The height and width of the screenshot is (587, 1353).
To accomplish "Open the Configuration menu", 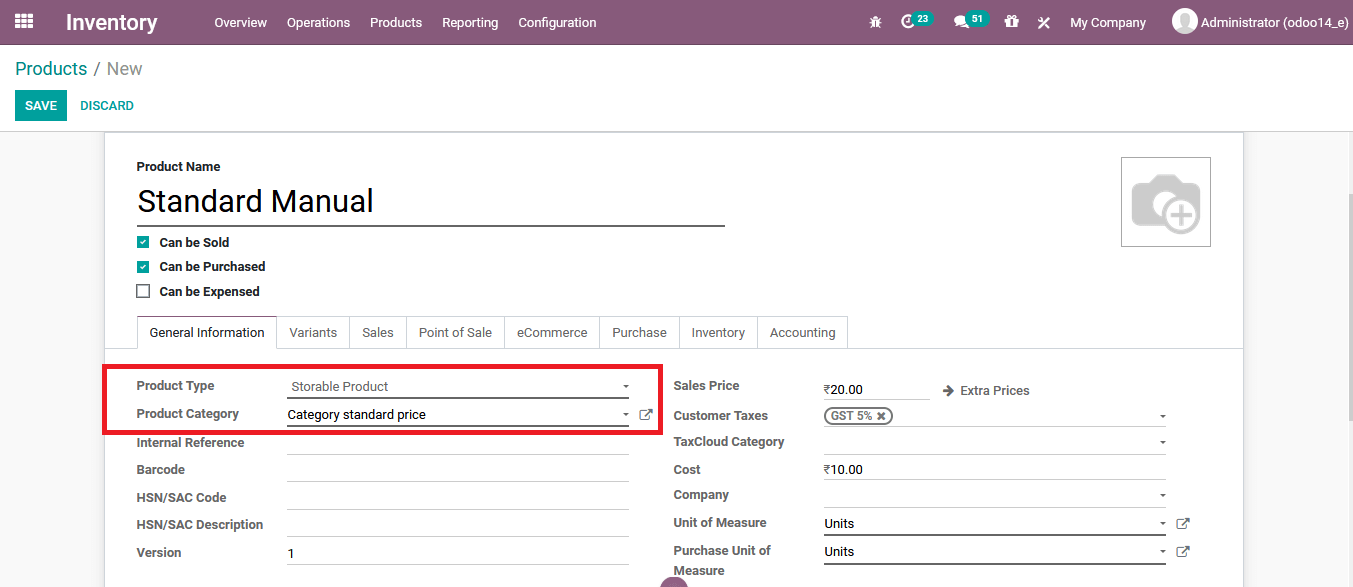I will (557, 22).
